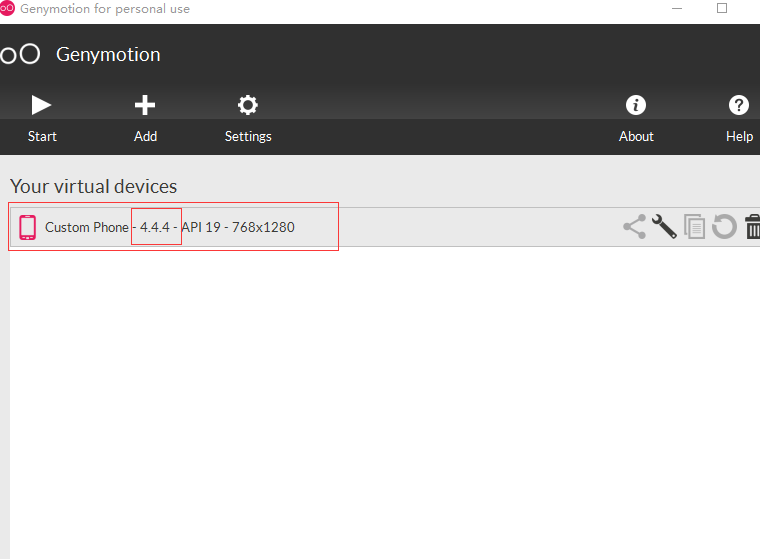The width and height of the screenshot is (760, 559).
Task: Delete the Custom Phone device
Action: (x=753, y=227)
